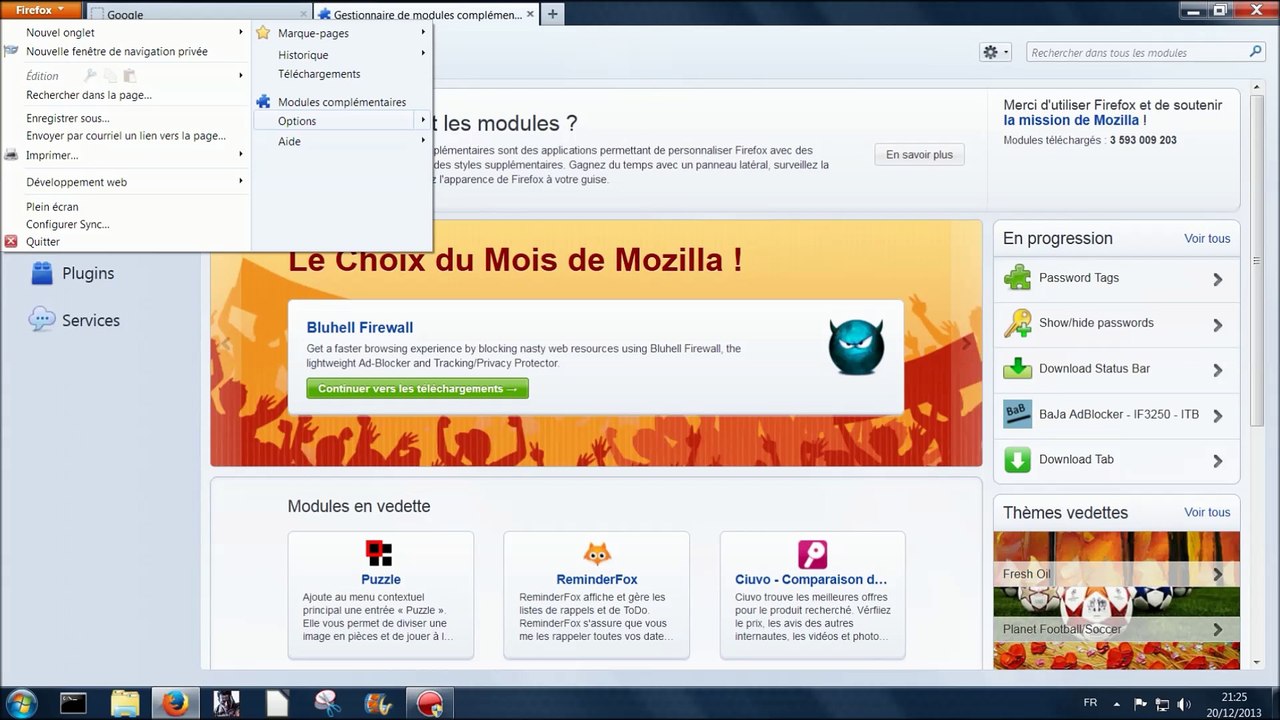The image size is (1280, 720).
Task: Open Configurer Sync…
Action: (68, 225)
